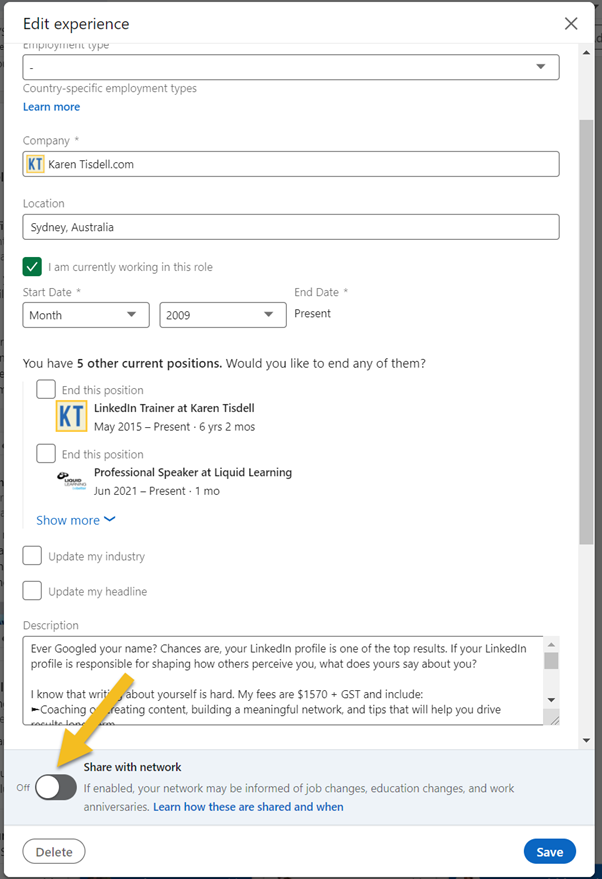Click the Description scrollbar up arrow

[552, 645]
